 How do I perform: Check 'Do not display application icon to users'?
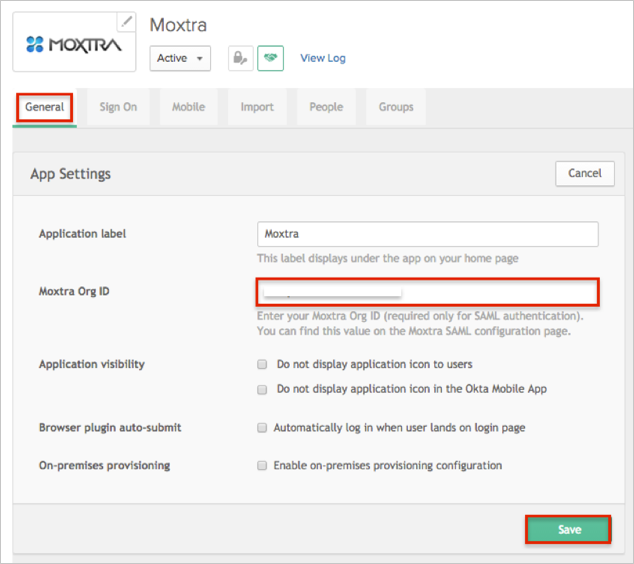pos(262,365)
